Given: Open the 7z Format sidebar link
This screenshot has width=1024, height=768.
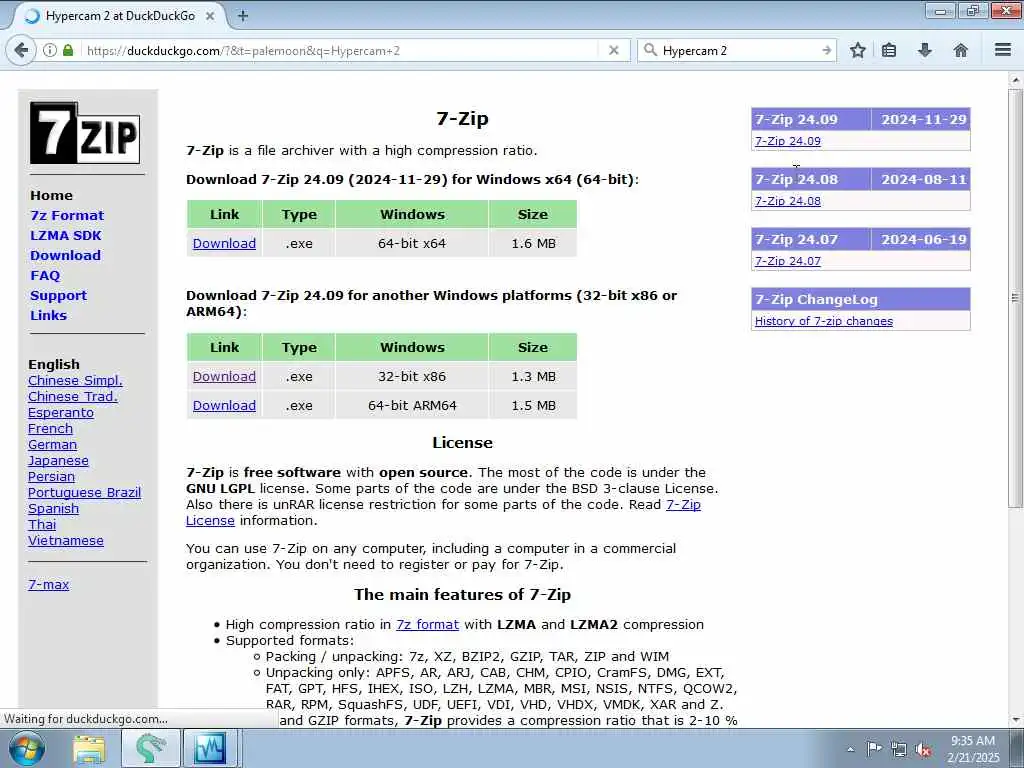Looking at the screenshot, I should pyautogui.click(x=67, y=216).
